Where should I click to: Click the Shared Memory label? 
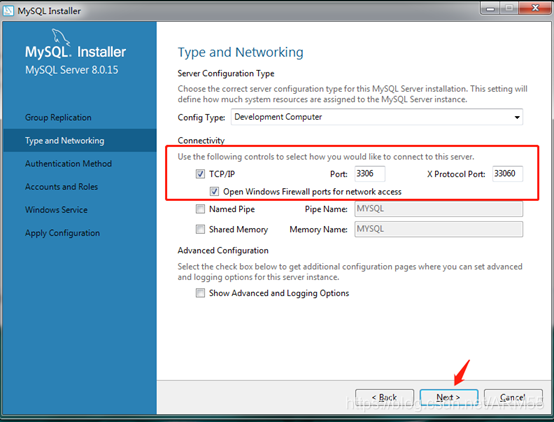(238, 230)
